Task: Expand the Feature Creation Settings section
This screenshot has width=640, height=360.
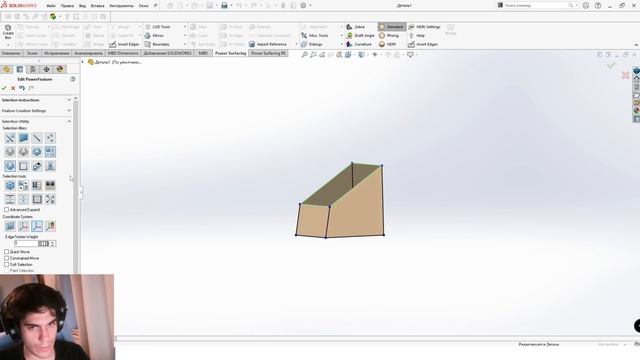Action: (69, 111)
